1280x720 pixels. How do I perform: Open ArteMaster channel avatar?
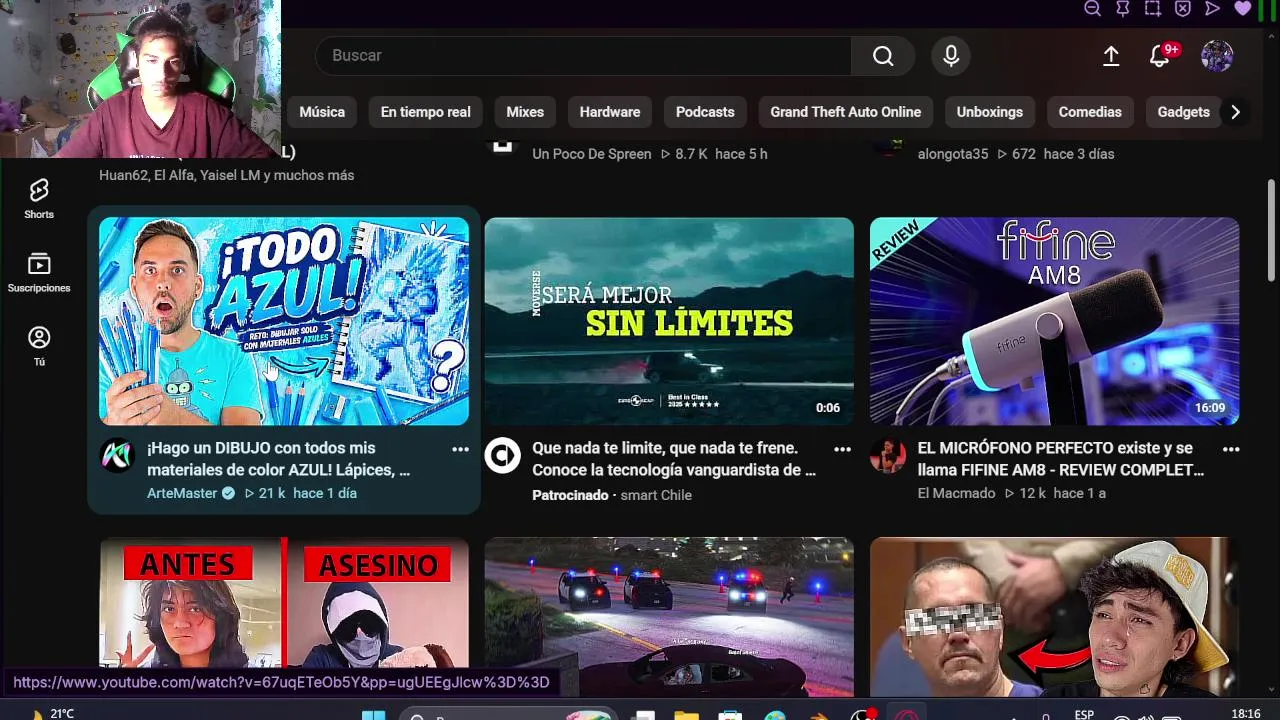pyautogui.click(x=117, y=456)
